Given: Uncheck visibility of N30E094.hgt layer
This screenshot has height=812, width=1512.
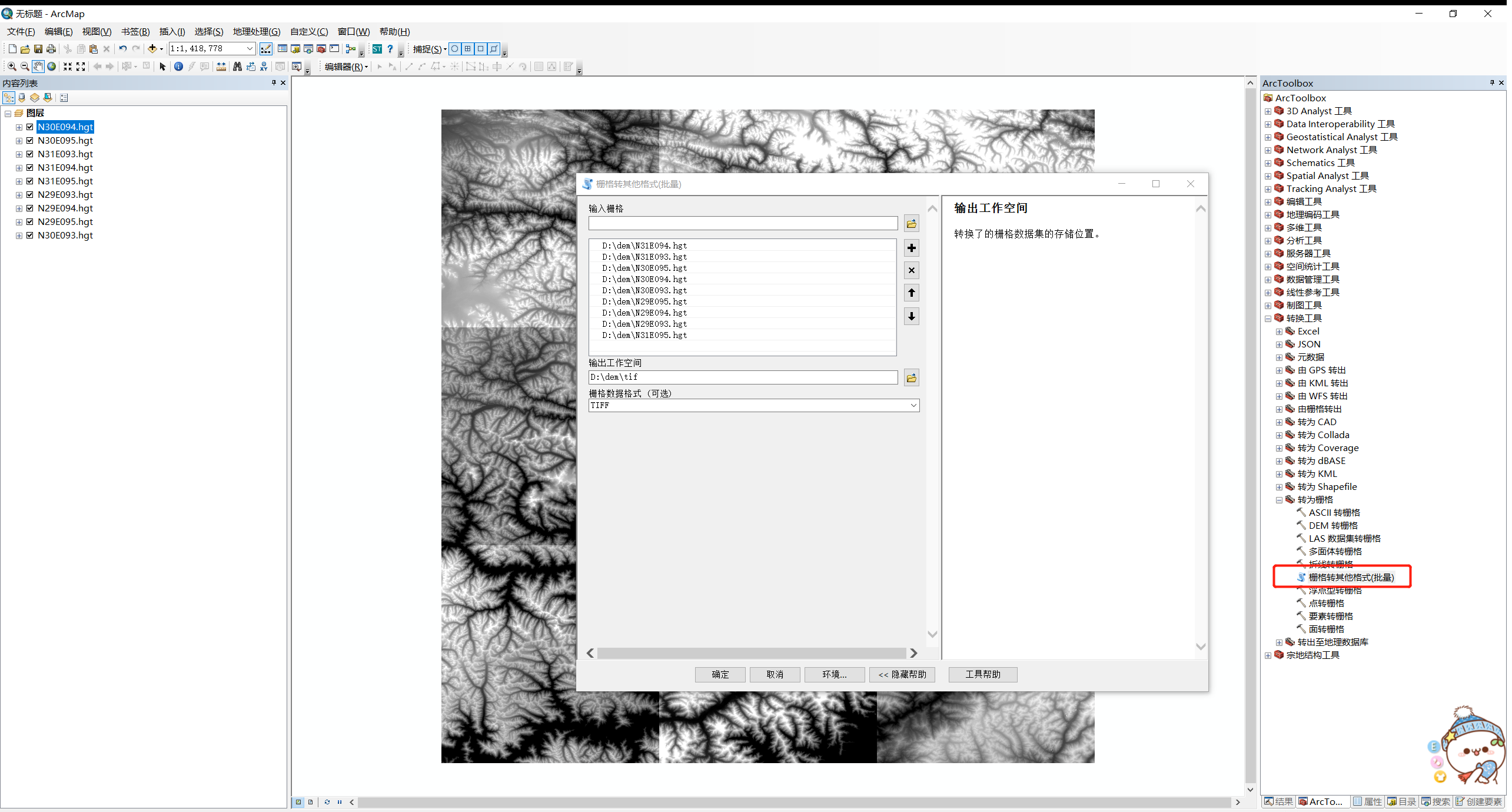Looking at the screenshot, I should tap(30, 126).
